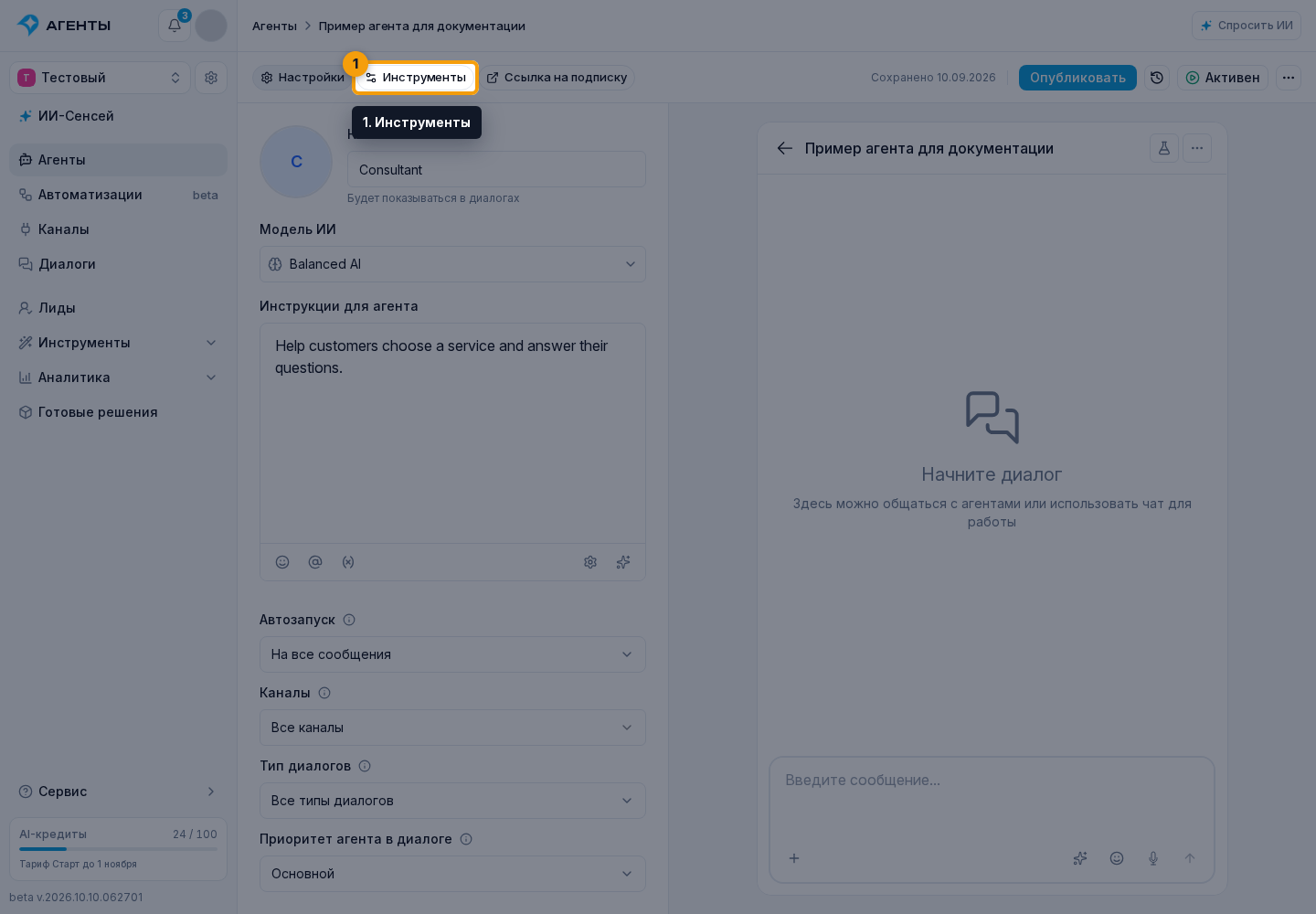1316x914 pixels.
Task: Expand Аналитика in the sidebar
Action: coord(118,377)
